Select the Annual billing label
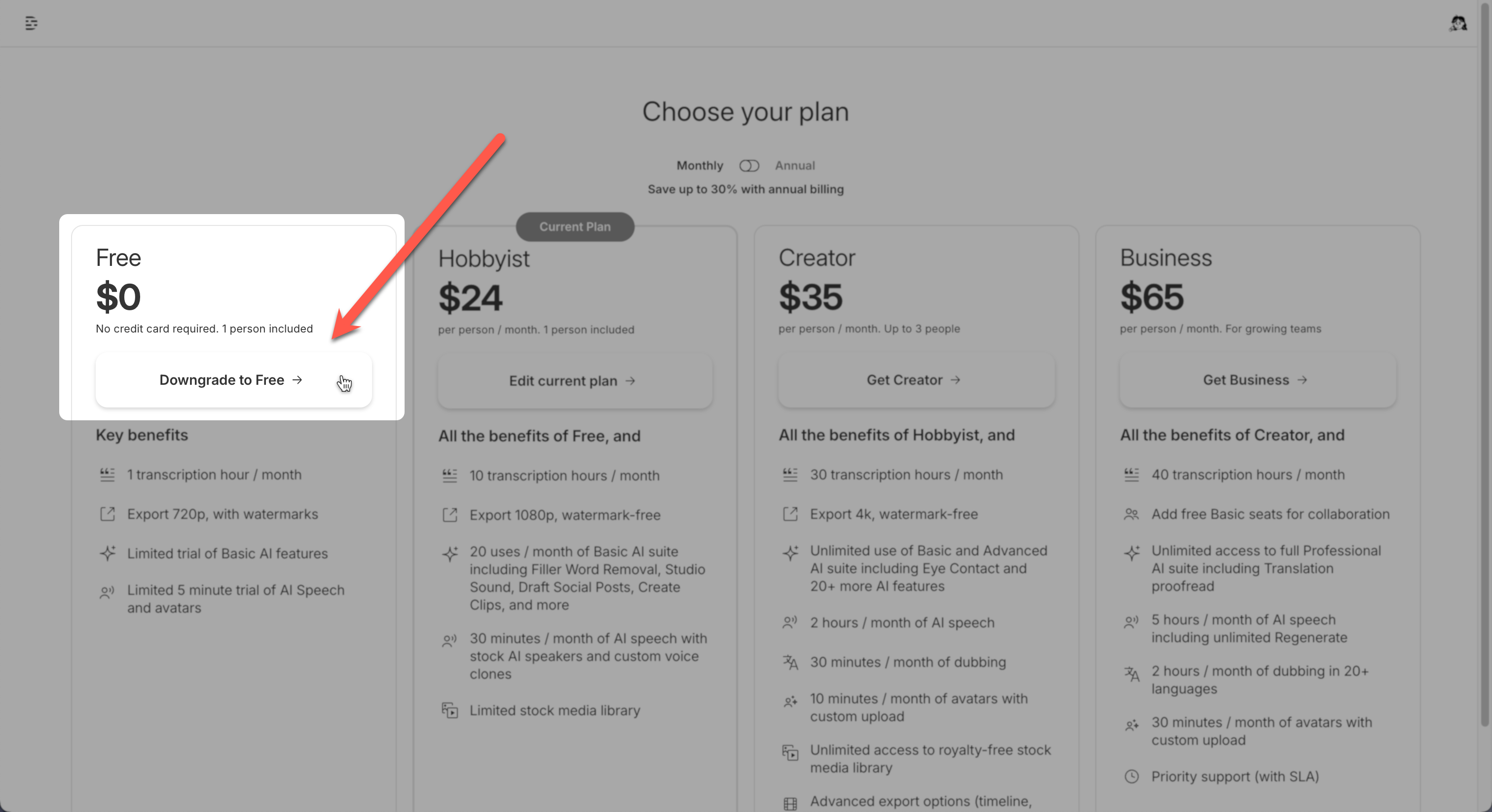The width and height of the screenshot is (1492, 812). [795, 166]
